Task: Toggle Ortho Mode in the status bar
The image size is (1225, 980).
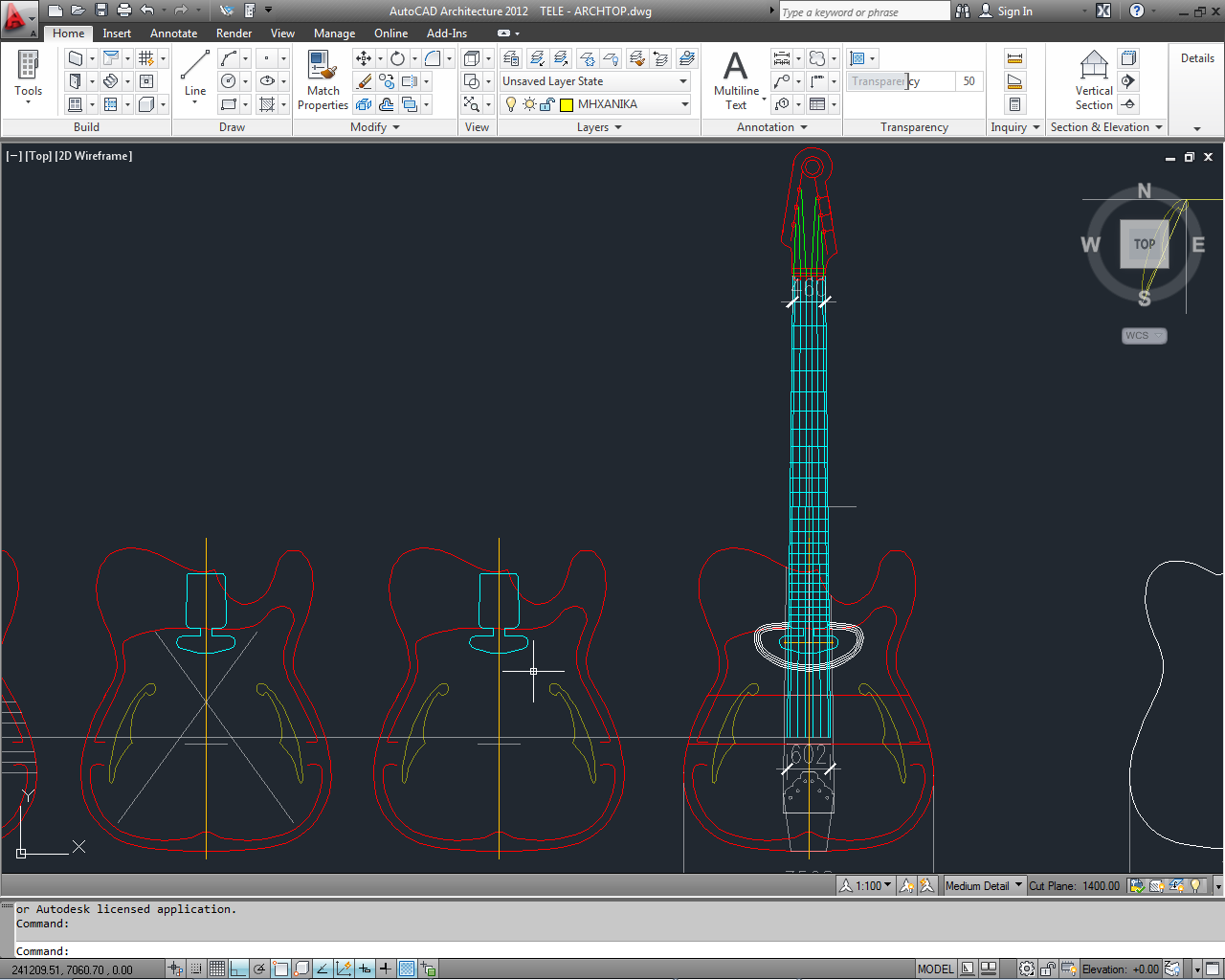Action: tap(238, 969)
